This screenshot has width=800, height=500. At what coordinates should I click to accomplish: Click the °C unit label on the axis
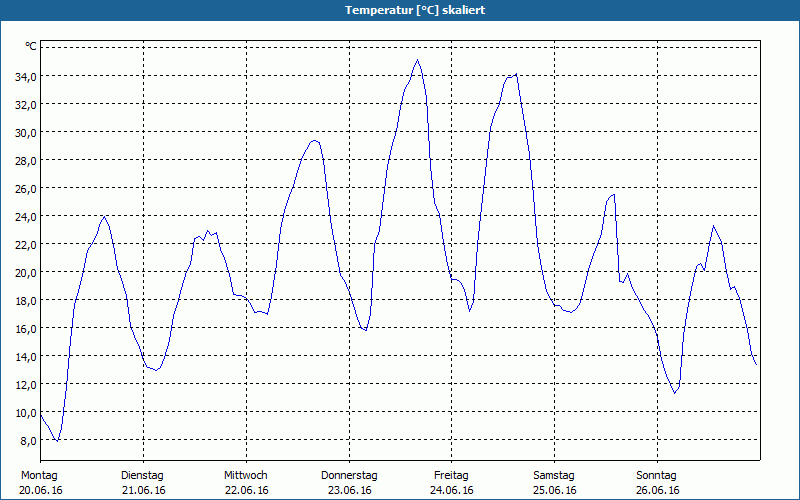[31, 46]
